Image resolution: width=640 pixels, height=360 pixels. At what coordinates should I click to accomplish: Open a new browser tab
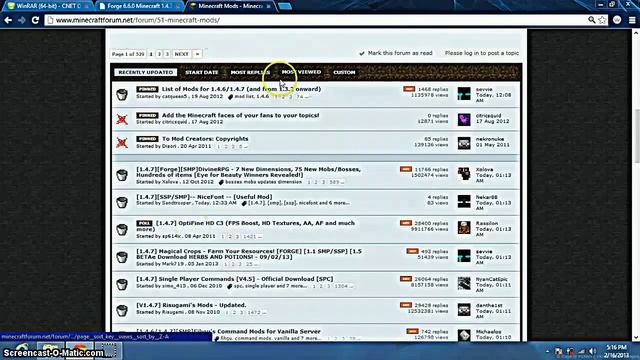285,6
